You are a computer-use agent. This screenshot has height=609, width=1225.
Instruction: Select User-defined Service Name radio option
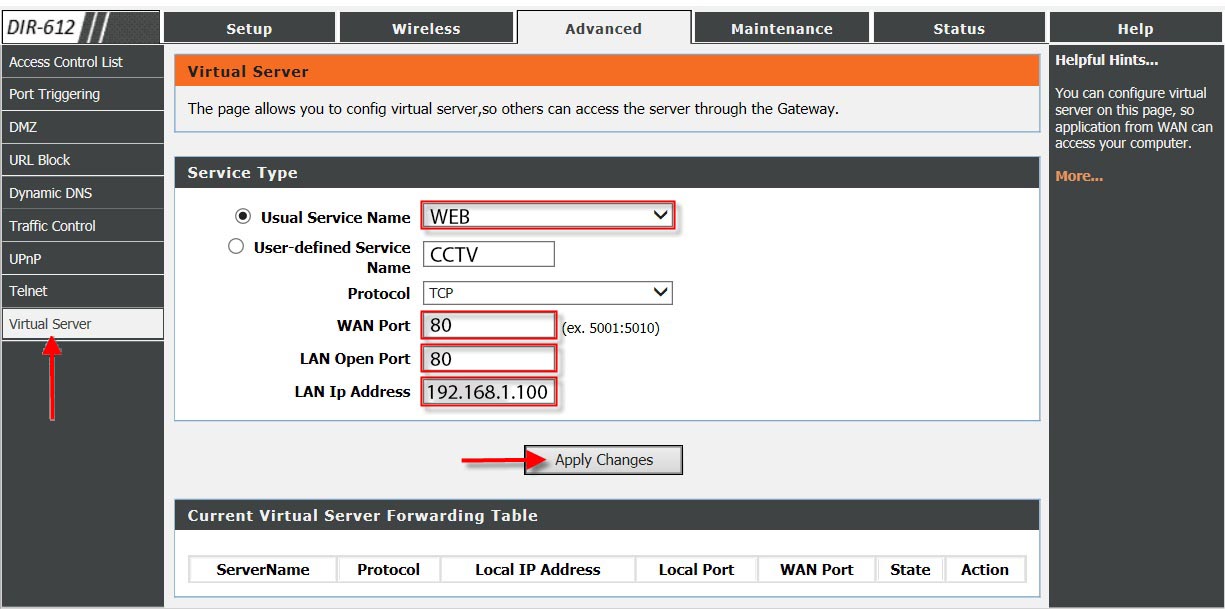pyautogui.click(x=236, y=246)
